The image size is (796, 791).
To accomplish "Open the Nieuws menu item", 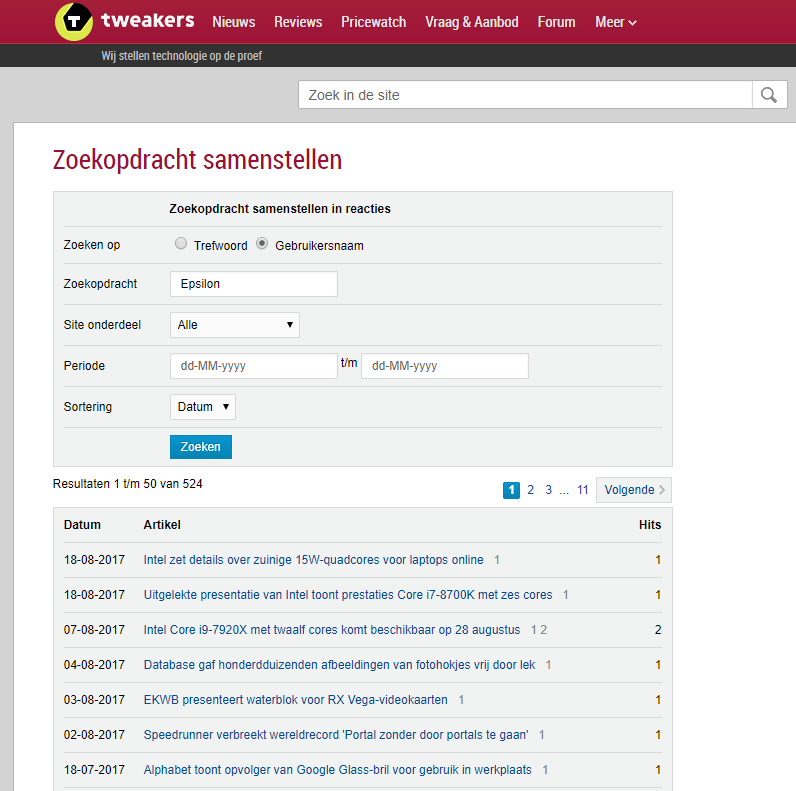I will pyautogui.click(x=234, y=22).
